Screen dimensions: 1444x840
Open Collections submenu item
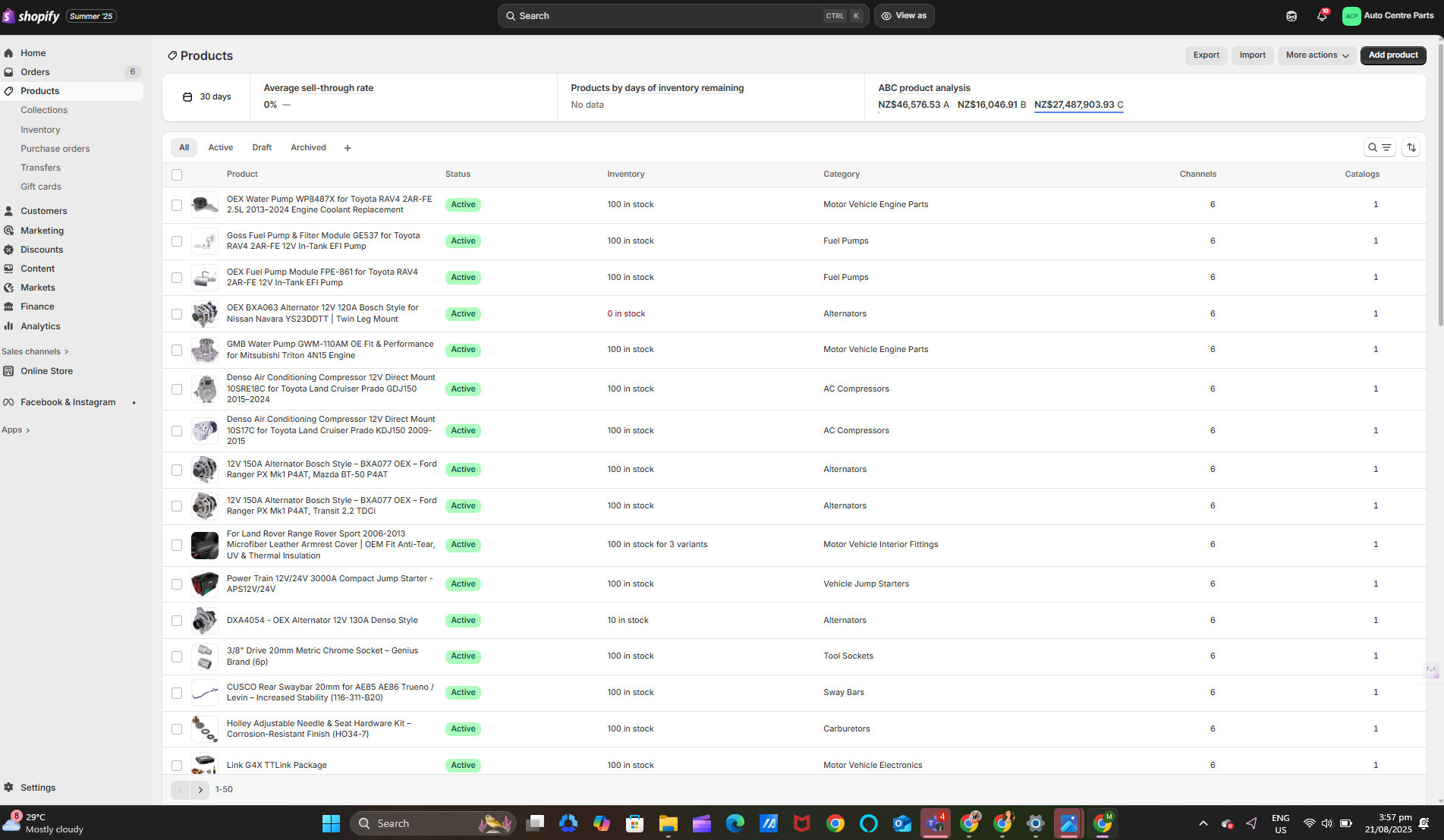tap(44, 110)
